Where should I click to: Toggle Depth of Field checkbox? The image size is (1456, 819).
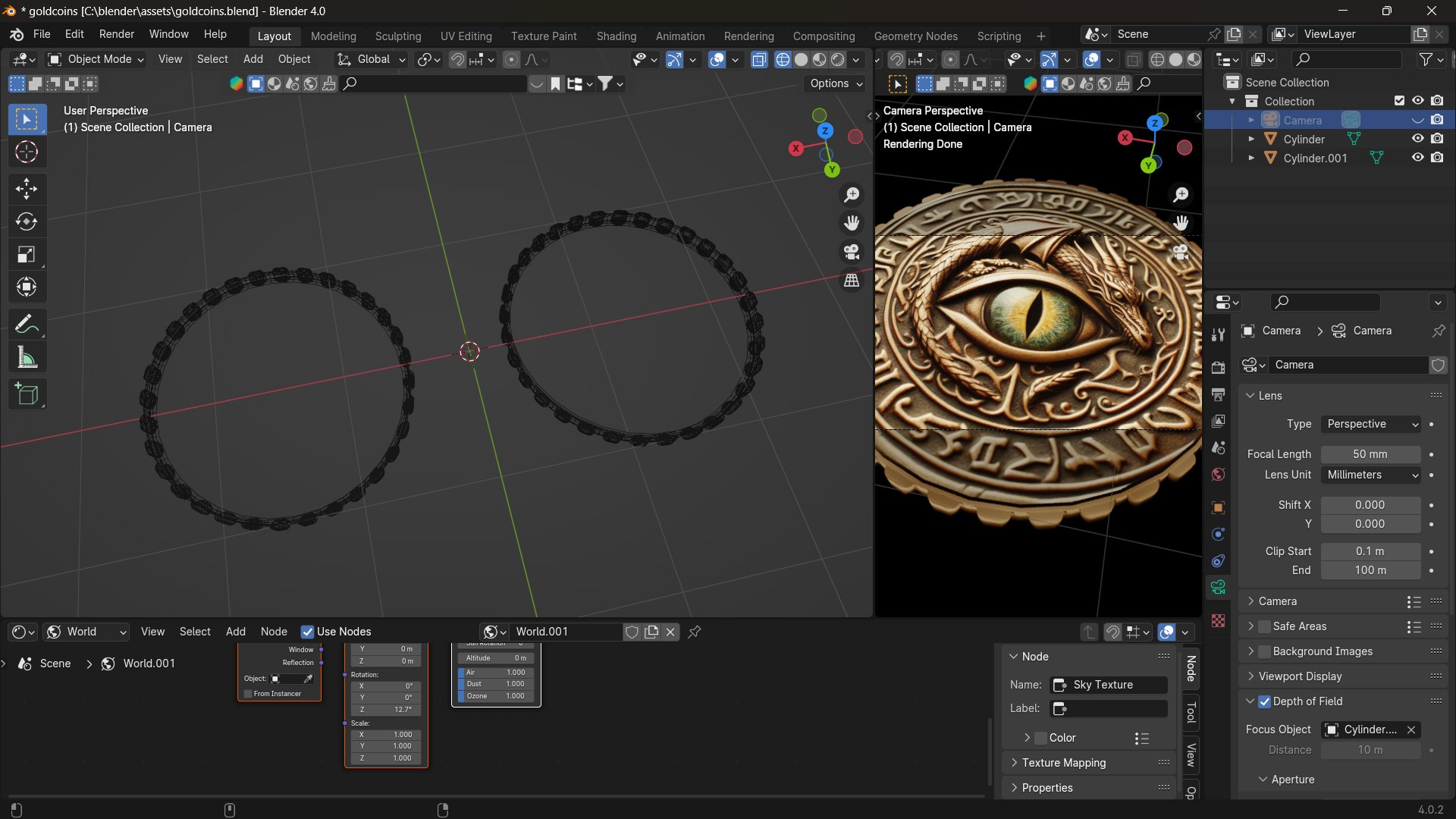[1264, 701]
